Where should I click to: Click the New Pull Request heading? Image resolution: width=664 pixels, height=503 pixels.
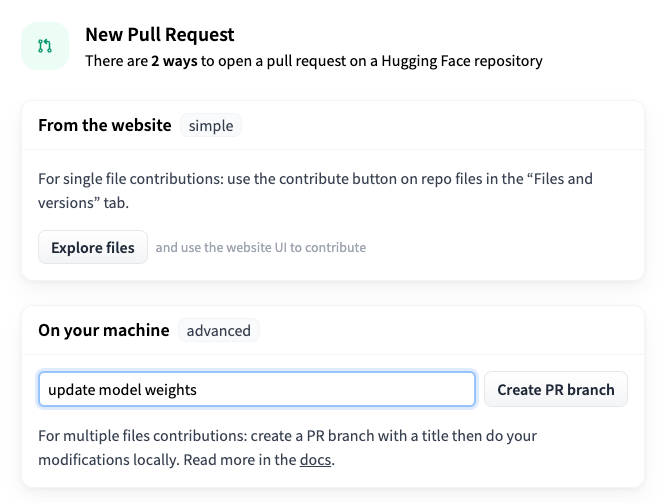[160, 35]
